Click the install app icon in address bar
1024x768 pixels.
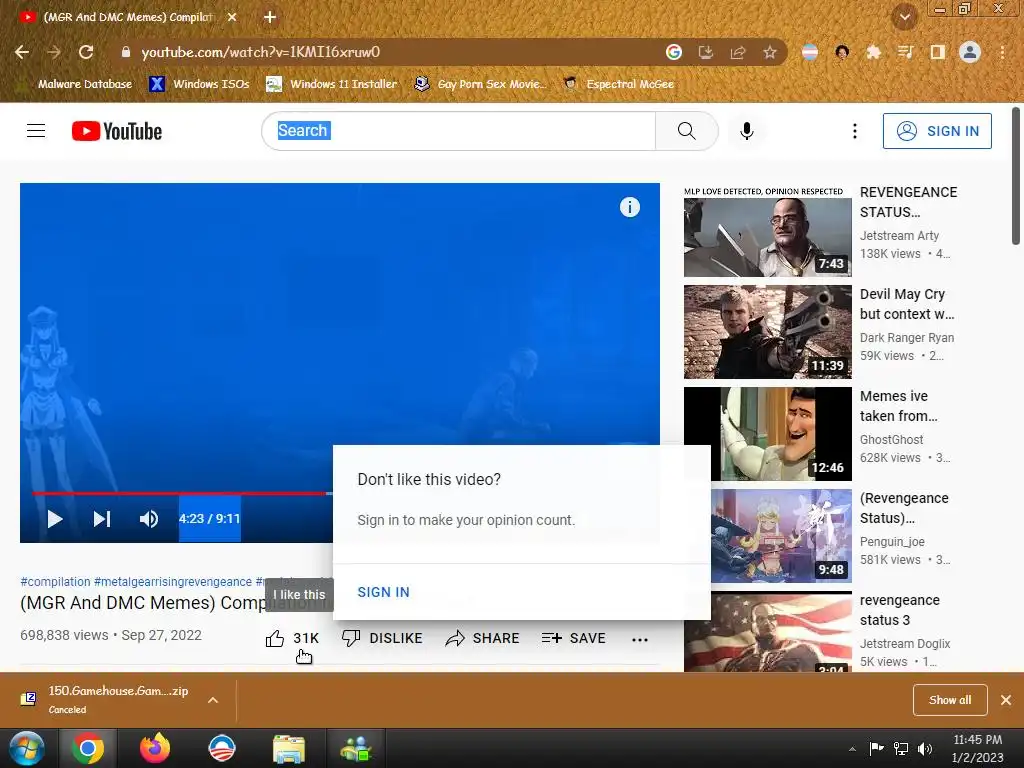coord(706,52)
